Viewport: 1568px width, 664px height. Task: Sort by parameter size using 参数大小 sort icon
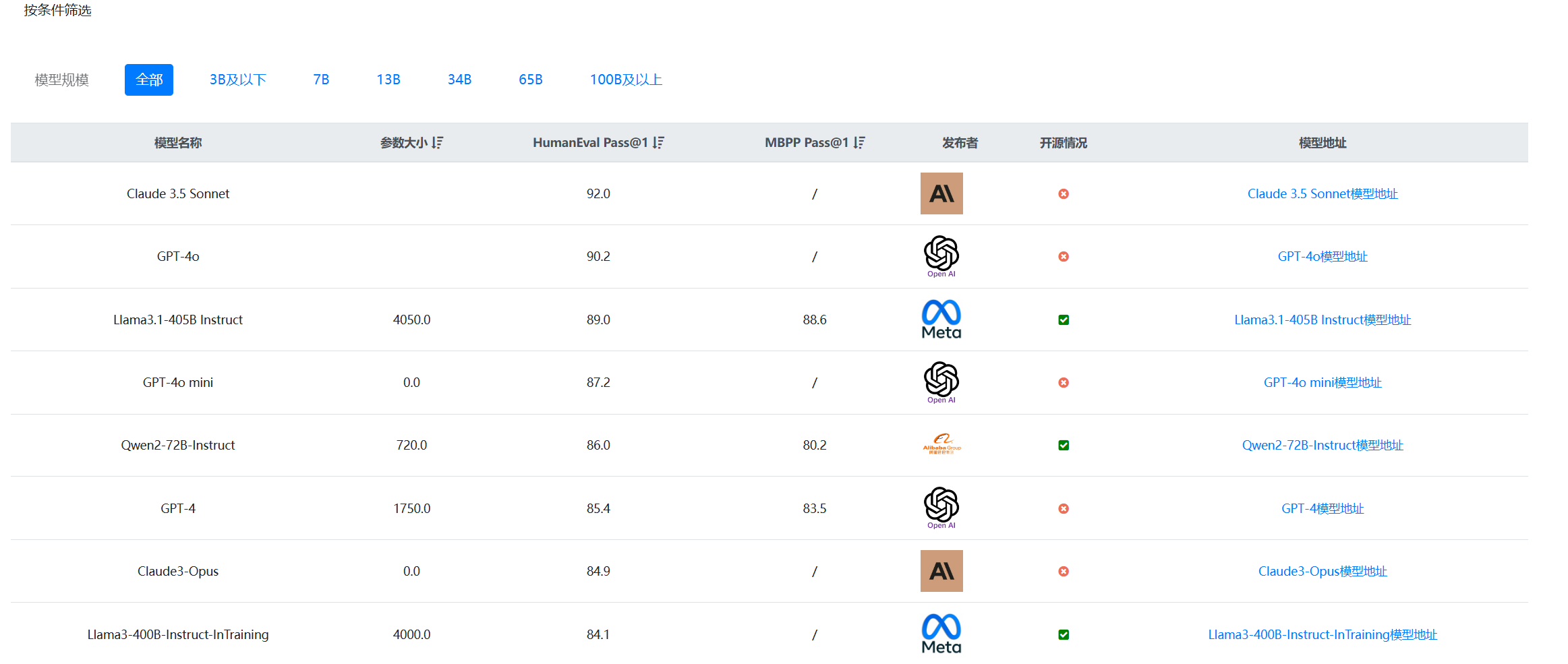coord(438,142)
